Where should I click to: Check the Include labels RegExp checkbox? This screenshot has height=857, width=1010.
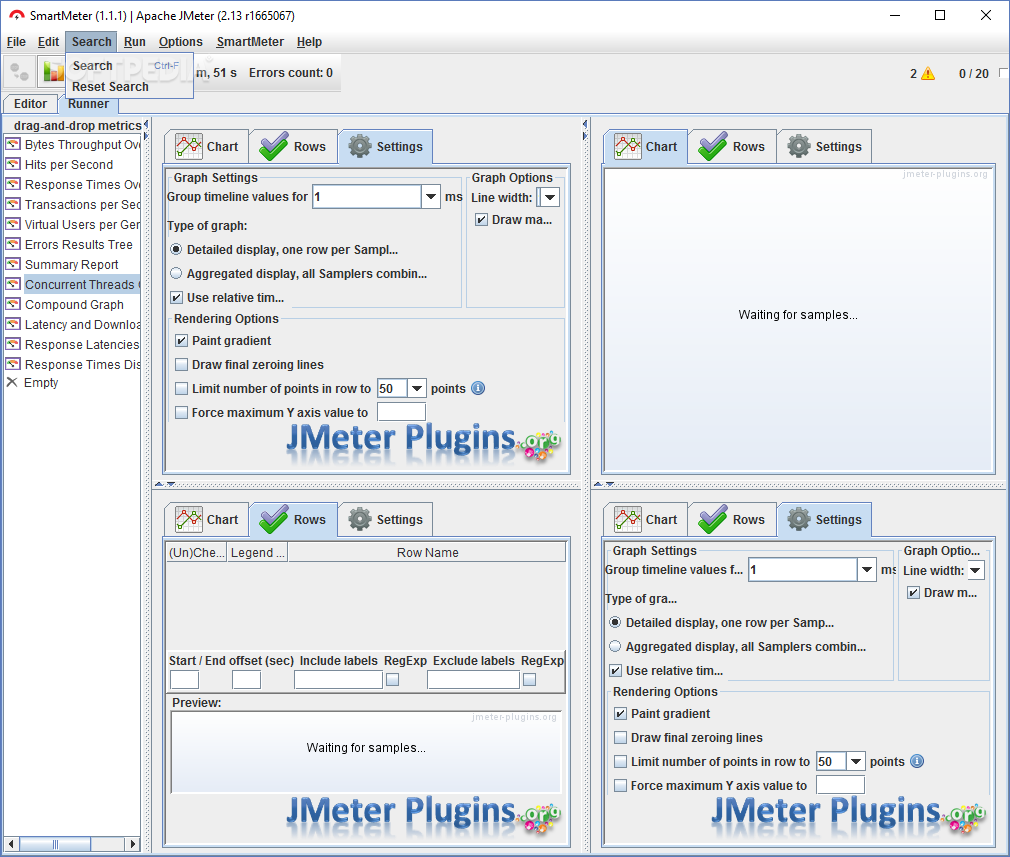392,680
